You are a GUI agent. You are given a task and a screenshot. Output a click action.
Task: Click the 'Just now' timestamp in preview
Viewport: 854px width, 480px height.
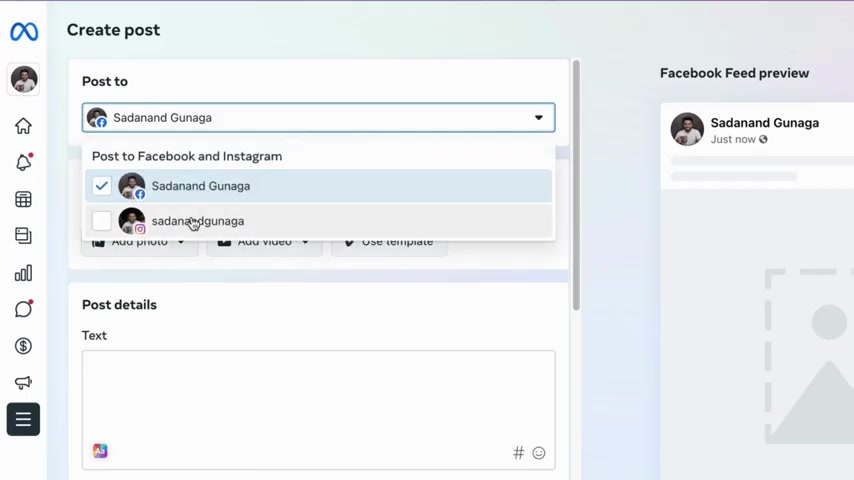pyautogui.click(x=733, y=139)
